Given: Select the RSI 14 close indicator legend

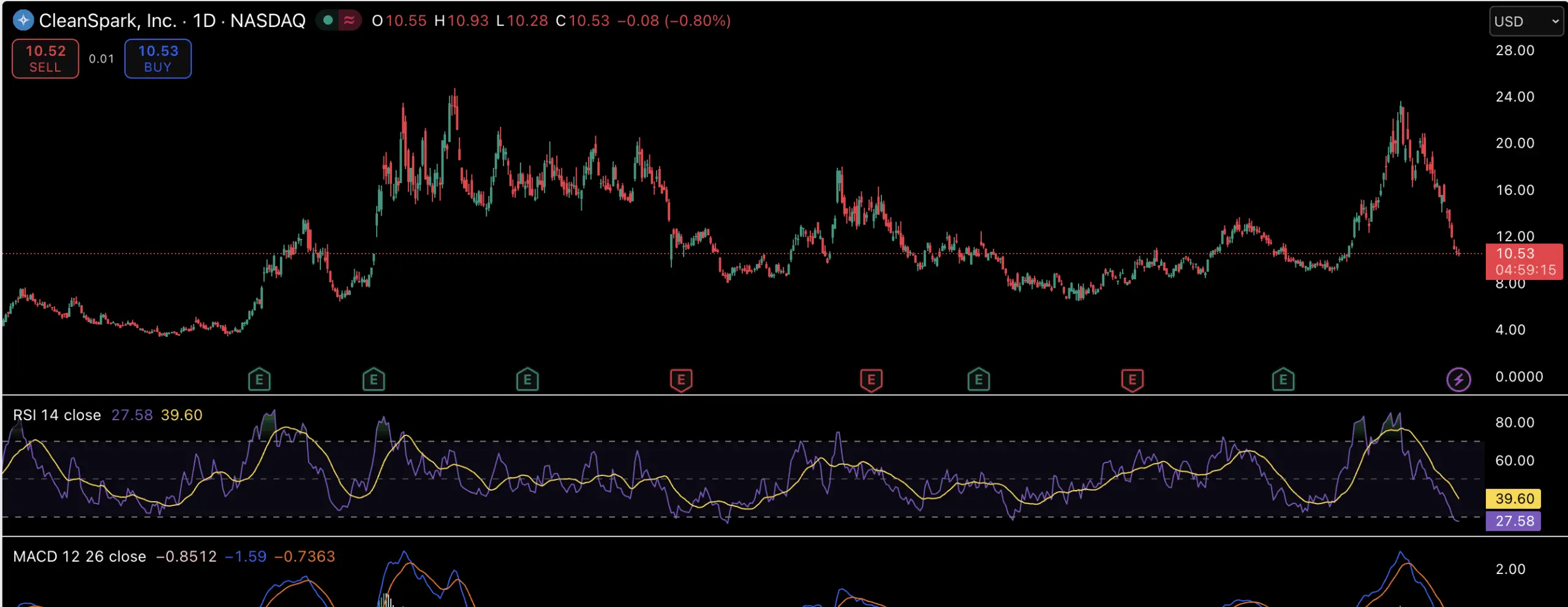Looking at the screenshot, I should [57, 415].
